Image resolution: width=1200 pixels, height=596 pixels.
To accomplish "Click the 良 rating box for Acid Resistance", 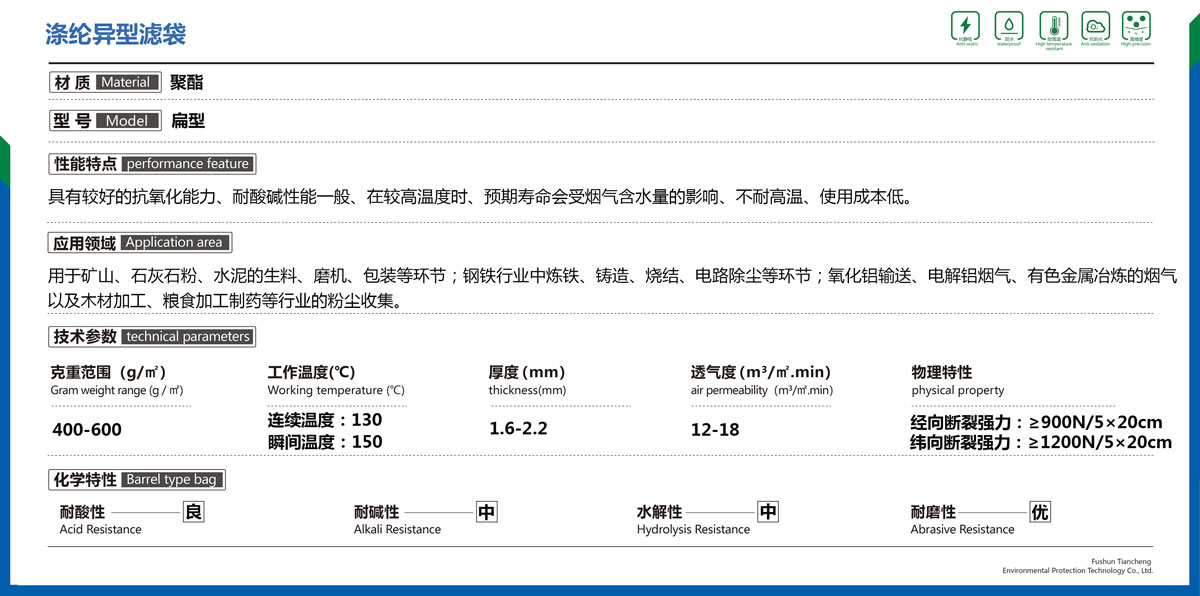I will [194, 513].
